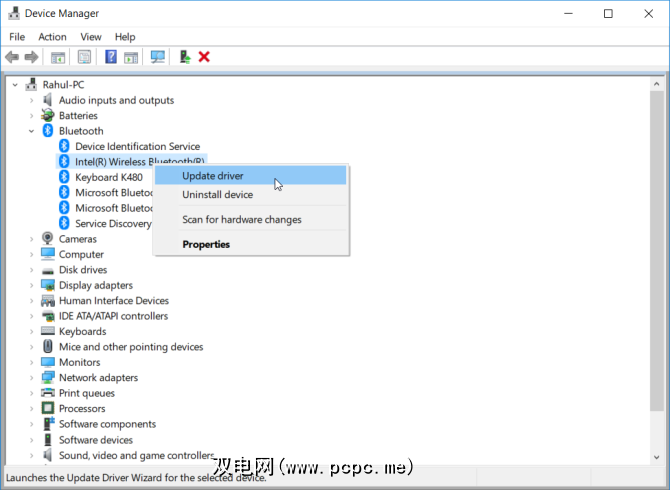Click the Print queues printer icon
670x490 pixels.
click(x=47, y=393)
